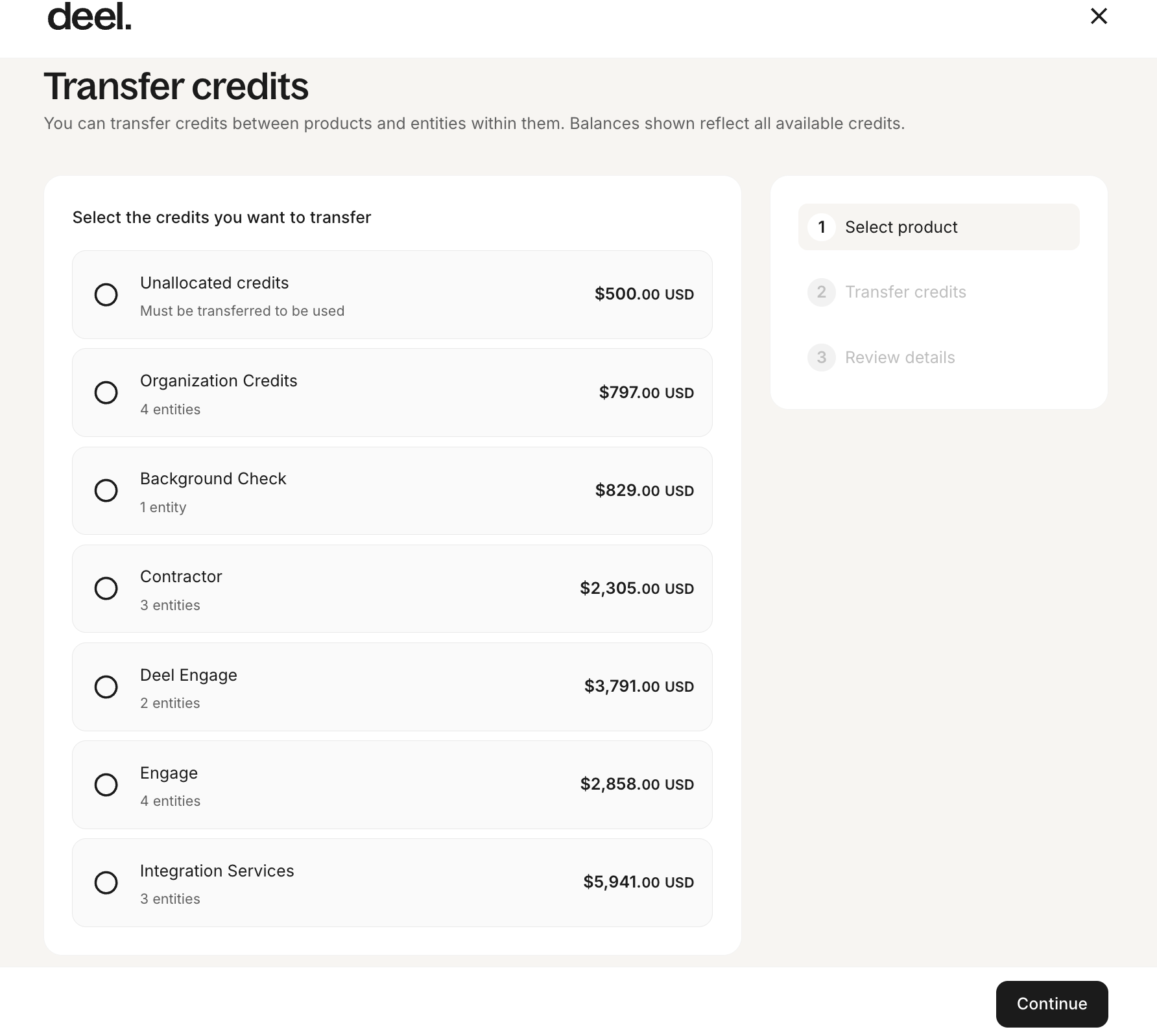This screenshot has height=1036, width=1157.
Task: Go to step 1 Select product
Action: click(901, 228)
